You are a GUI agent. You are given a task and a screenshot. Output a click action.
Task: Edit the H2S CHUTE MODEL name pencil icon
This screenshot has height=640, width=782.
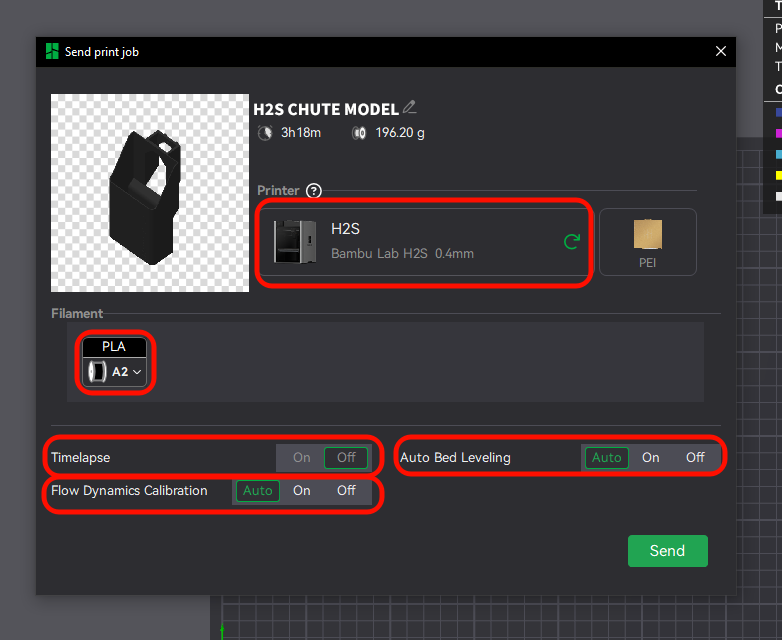pos(409,107)
